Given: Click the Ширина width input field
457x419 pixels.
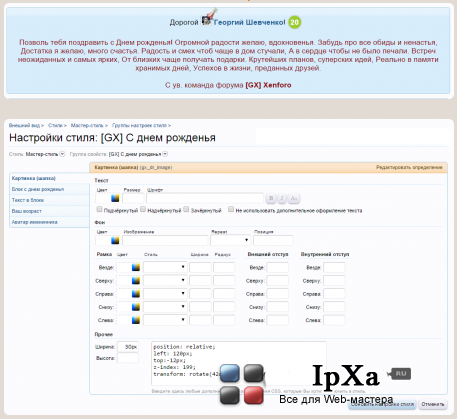Looking at the screenshot, I should 128,347.
